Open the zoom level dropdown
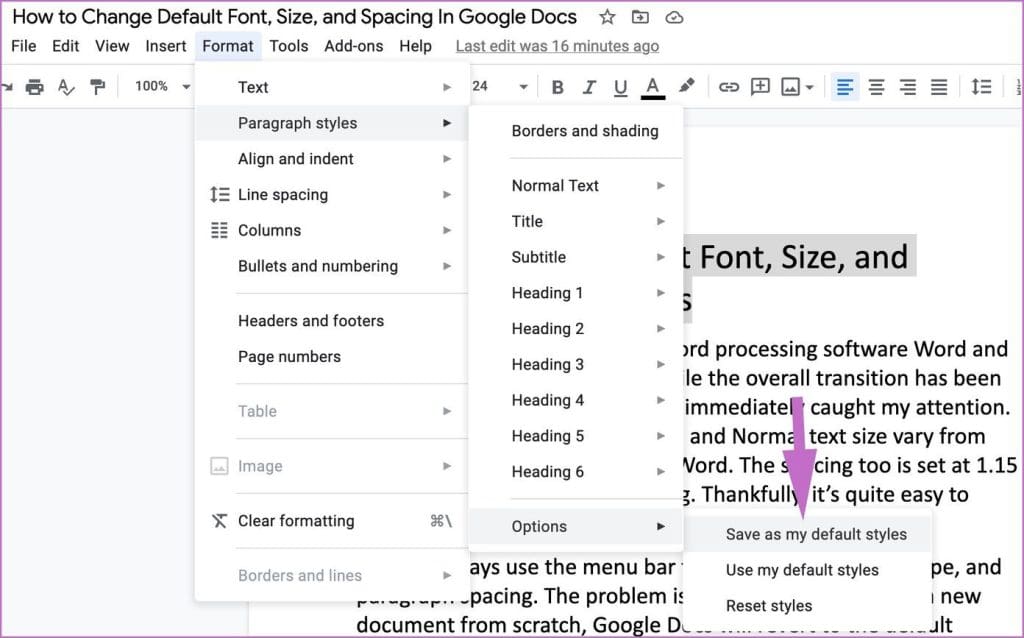 tap(158, 87)
